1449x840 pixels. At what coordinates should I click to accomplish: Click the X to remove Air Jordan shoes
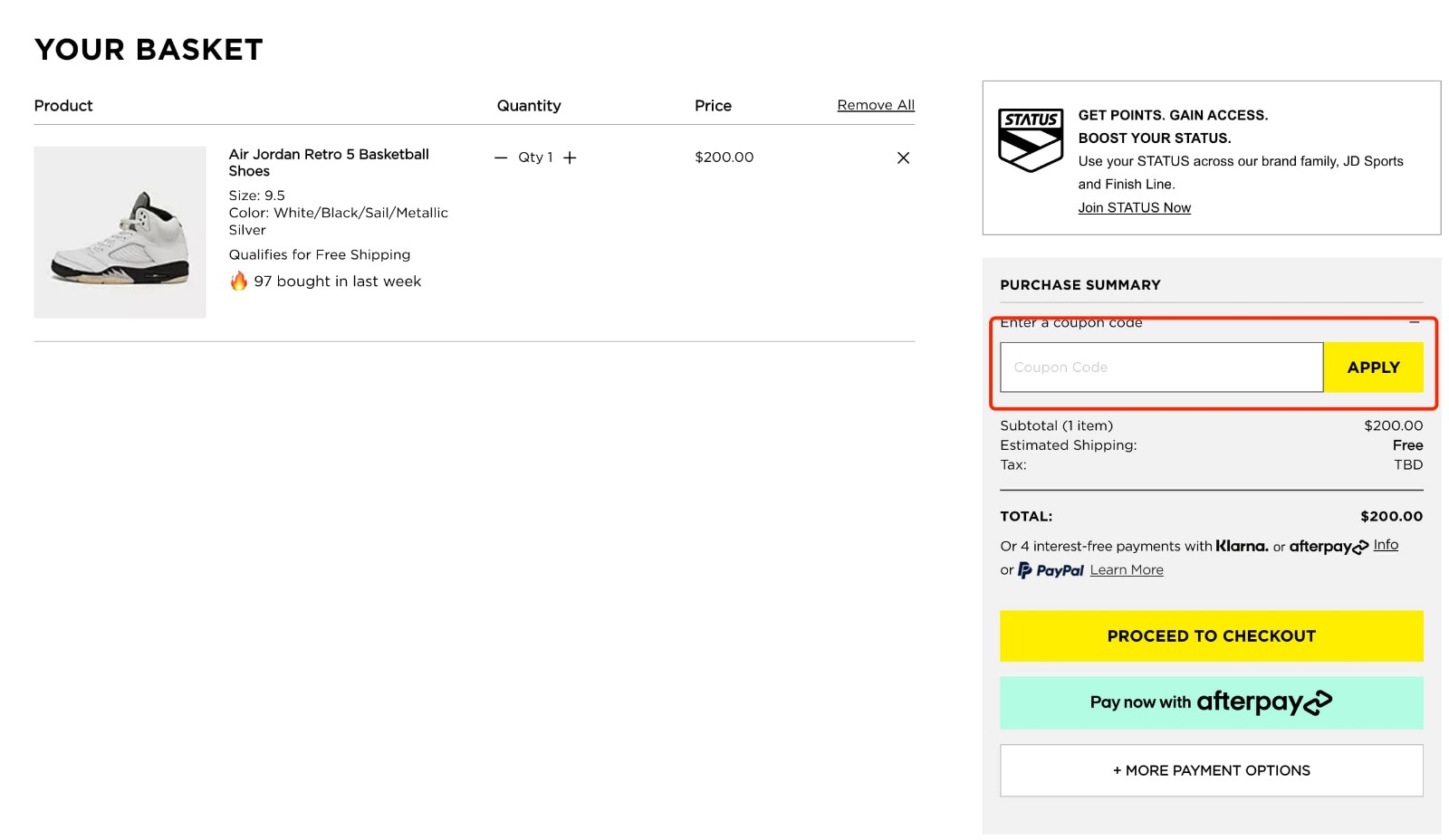[903, 157]
